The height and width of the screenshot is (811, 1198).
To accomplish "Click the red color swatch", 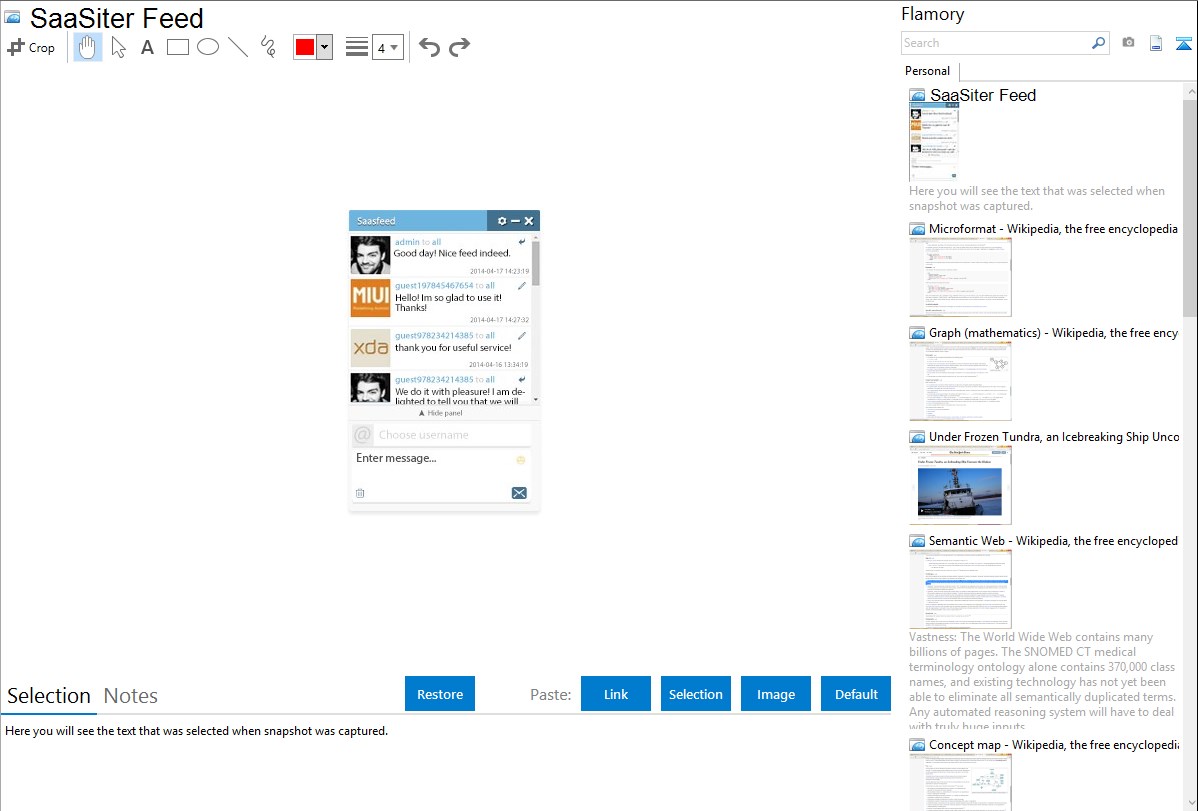I will point(305,47).
